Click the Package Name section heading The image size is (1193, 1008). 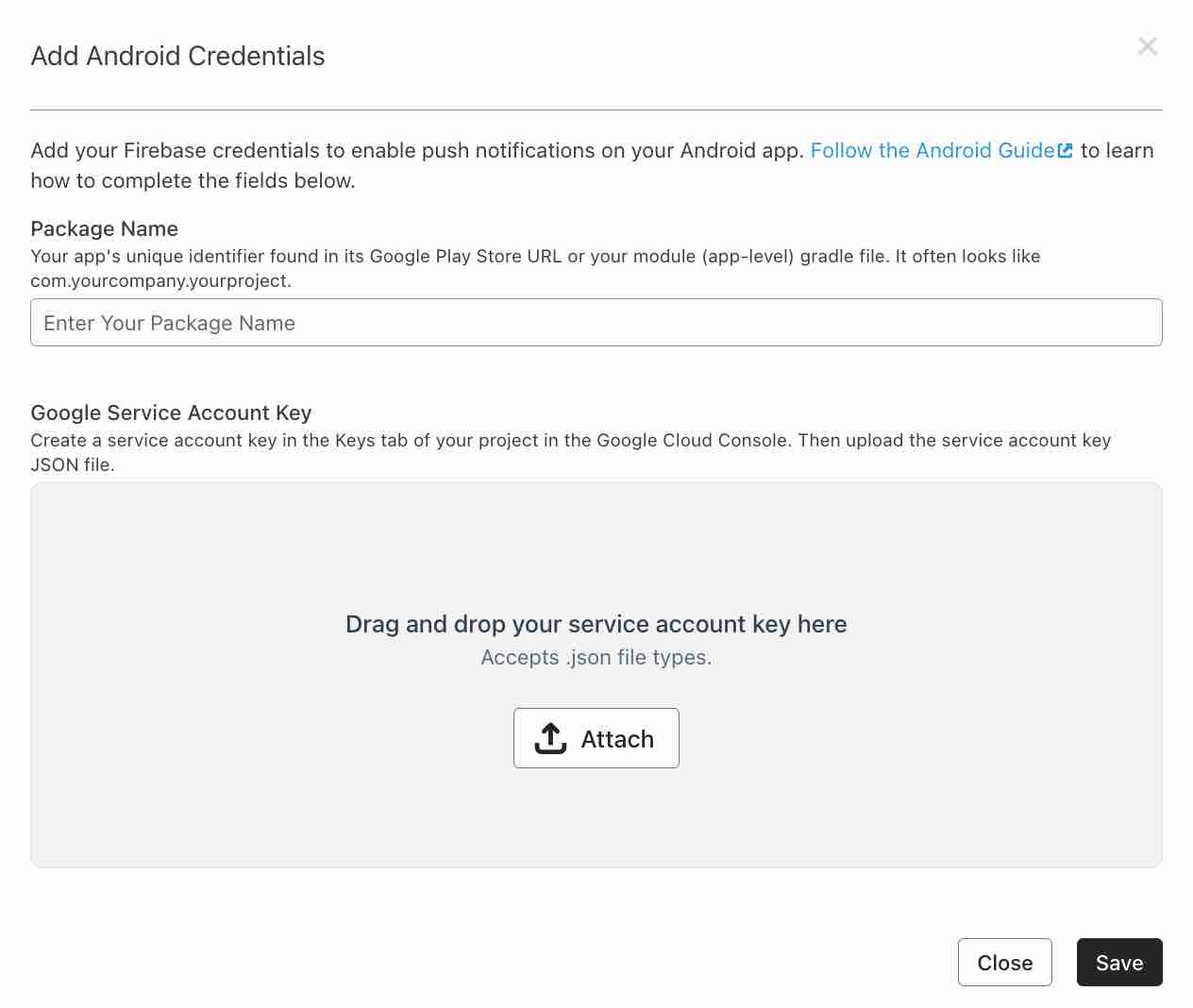point(104,228)
